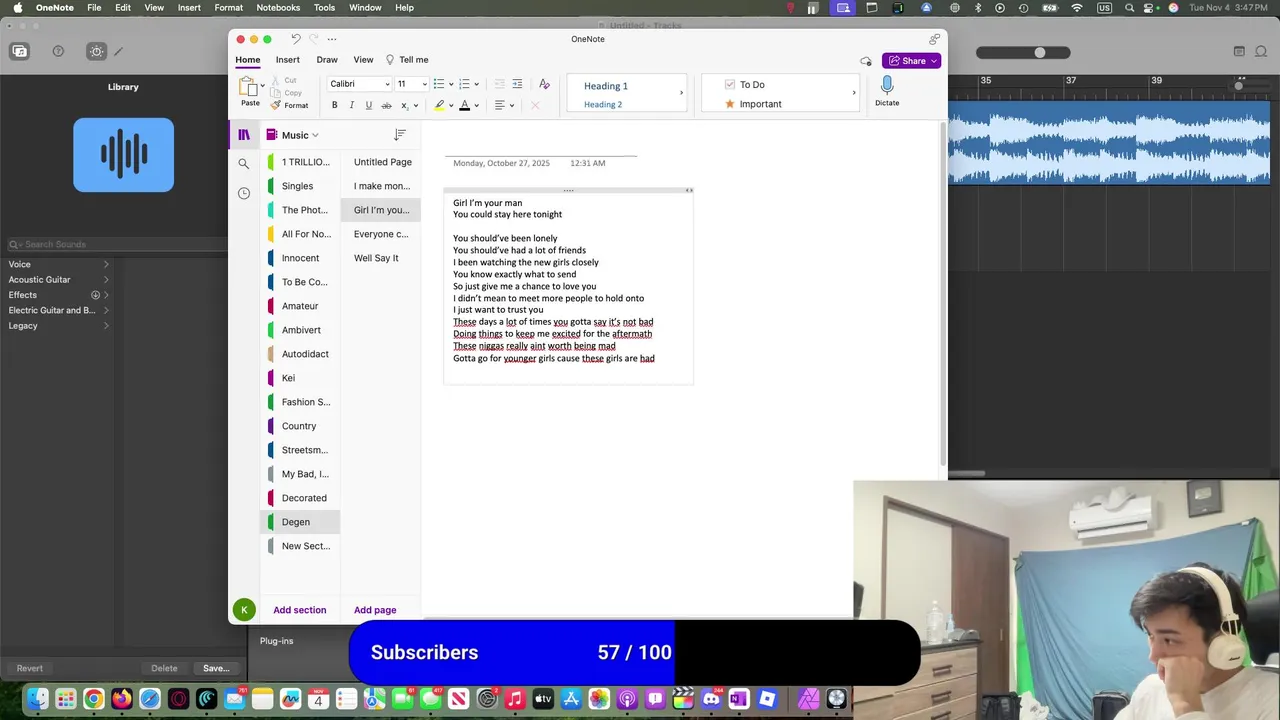The width and height of the screenshot is (1280, 720).
Task: Apply the Important star tag
Action: (730, 104)
